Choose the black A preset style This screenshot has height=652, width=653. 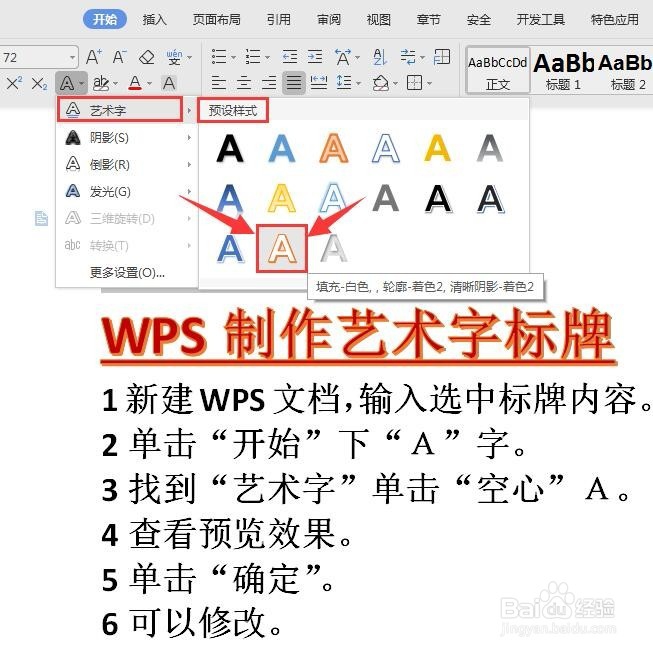[x=230, y=148]
